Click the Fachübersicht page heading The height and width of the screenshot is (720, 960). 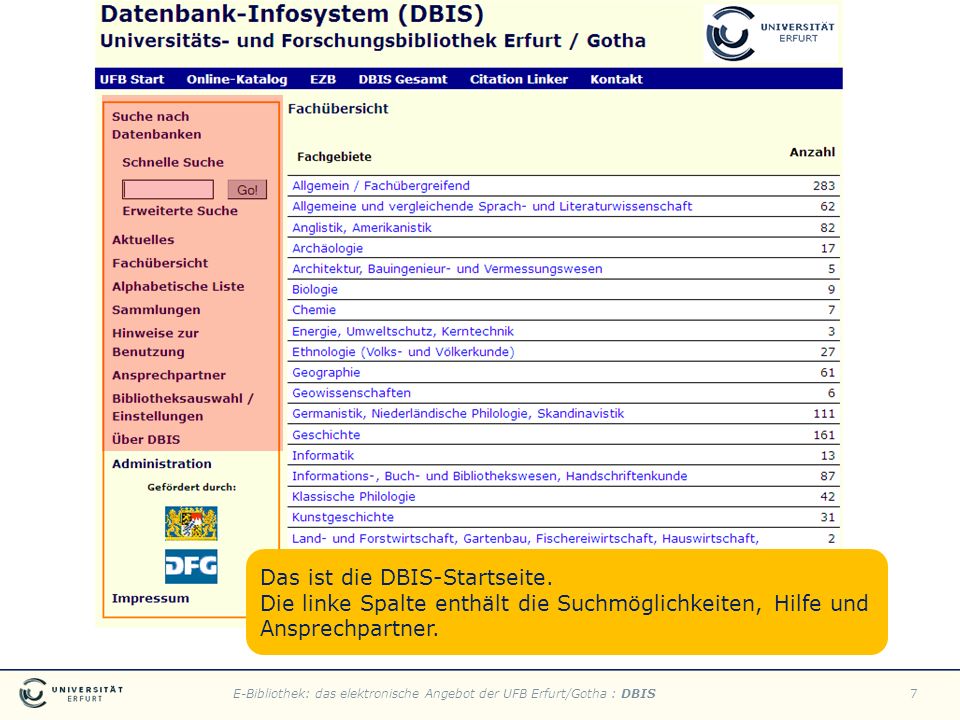click(x=338, y=108)
